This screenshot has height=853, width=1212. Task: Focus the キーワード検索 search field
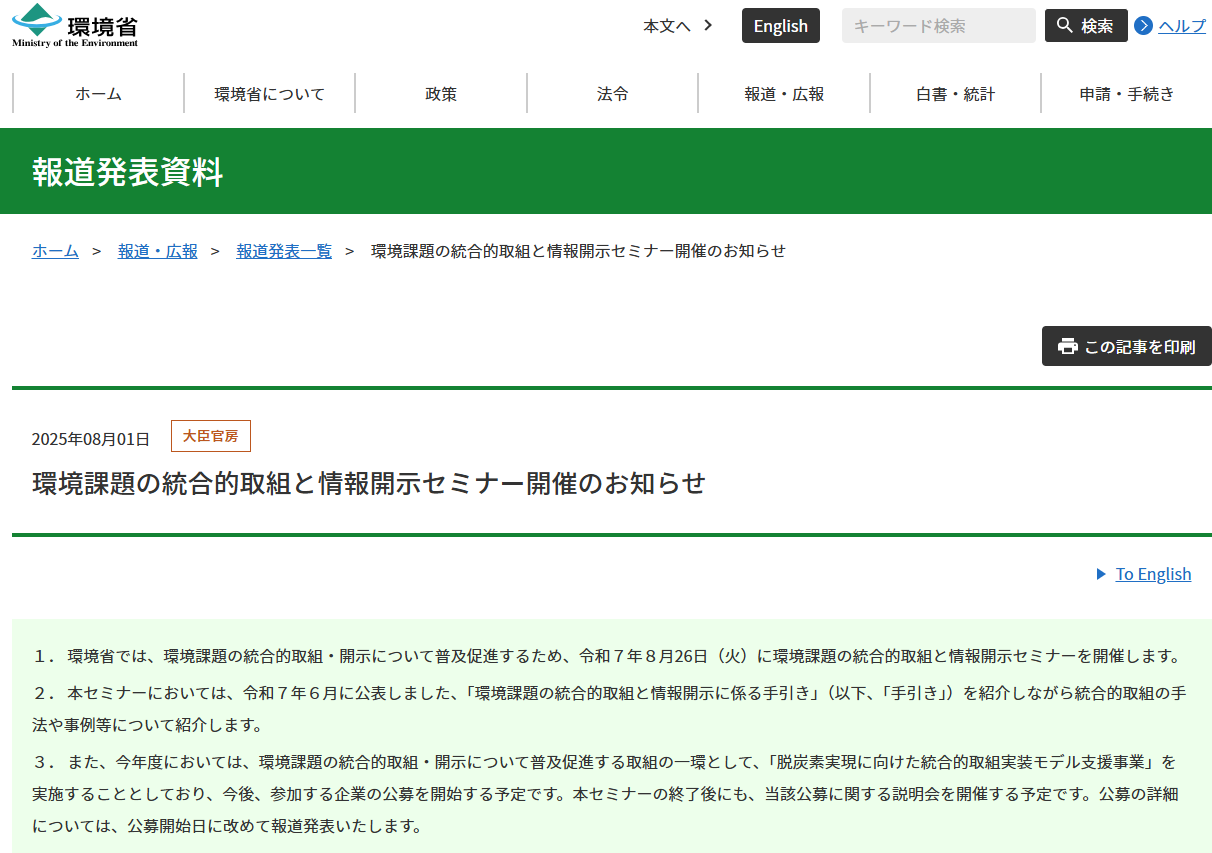tap(938, 26)
